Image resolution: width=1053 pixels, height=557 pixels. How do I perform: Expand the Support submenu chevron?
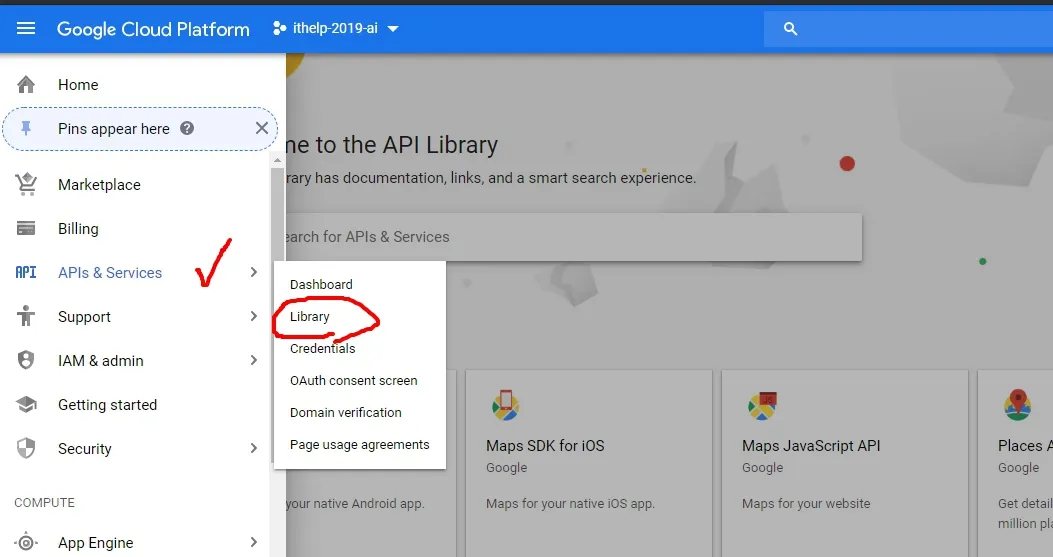point(253,316)
